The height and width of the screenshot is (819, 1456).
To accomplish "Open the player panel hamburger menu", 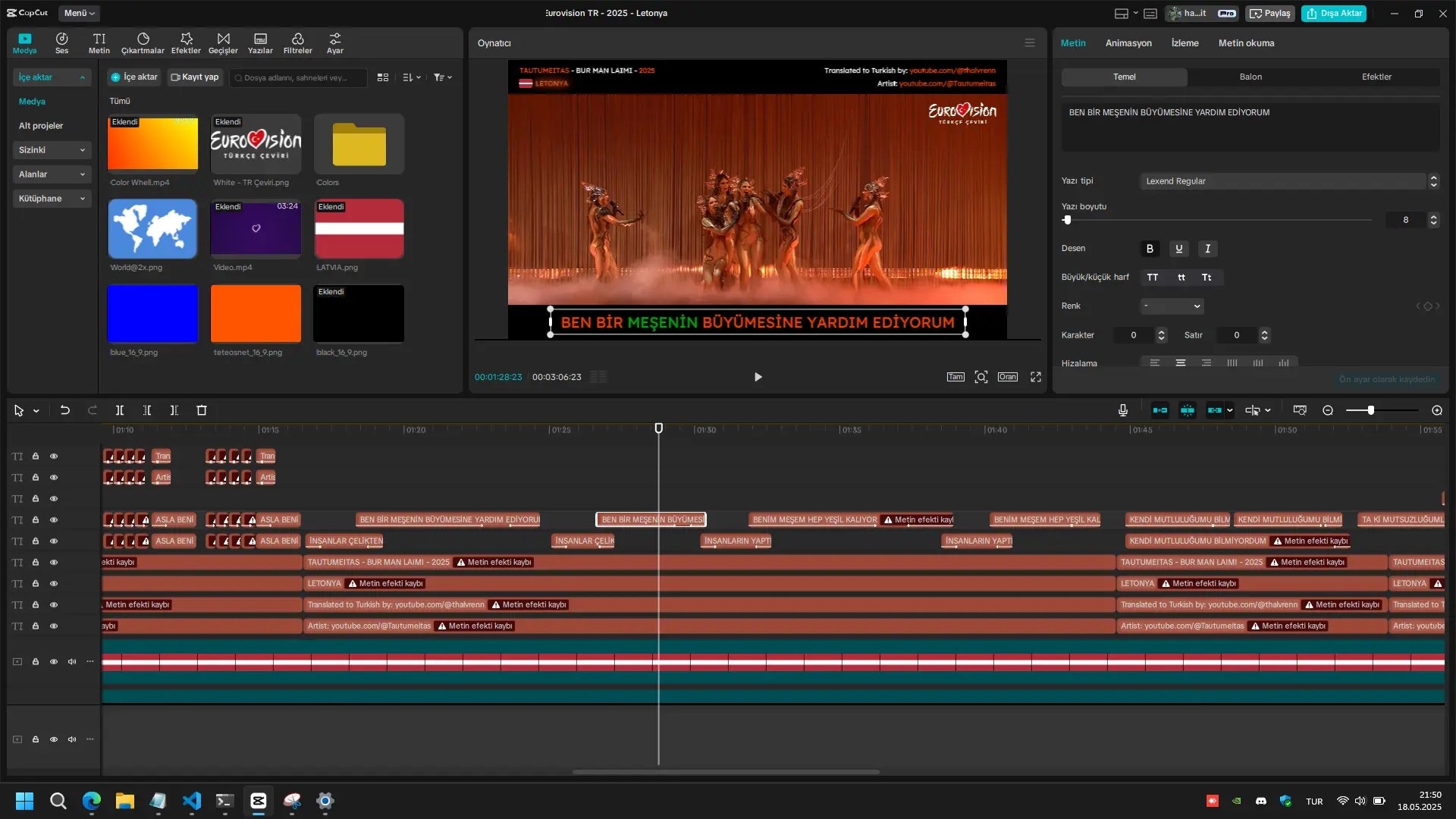I will pos(1030,43).
